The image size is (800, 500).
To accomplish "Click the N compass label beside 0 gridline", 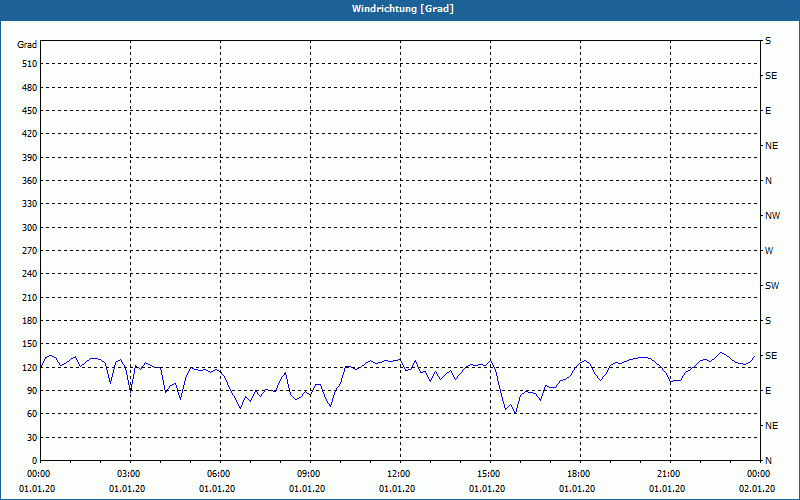I will click(768, 461).
